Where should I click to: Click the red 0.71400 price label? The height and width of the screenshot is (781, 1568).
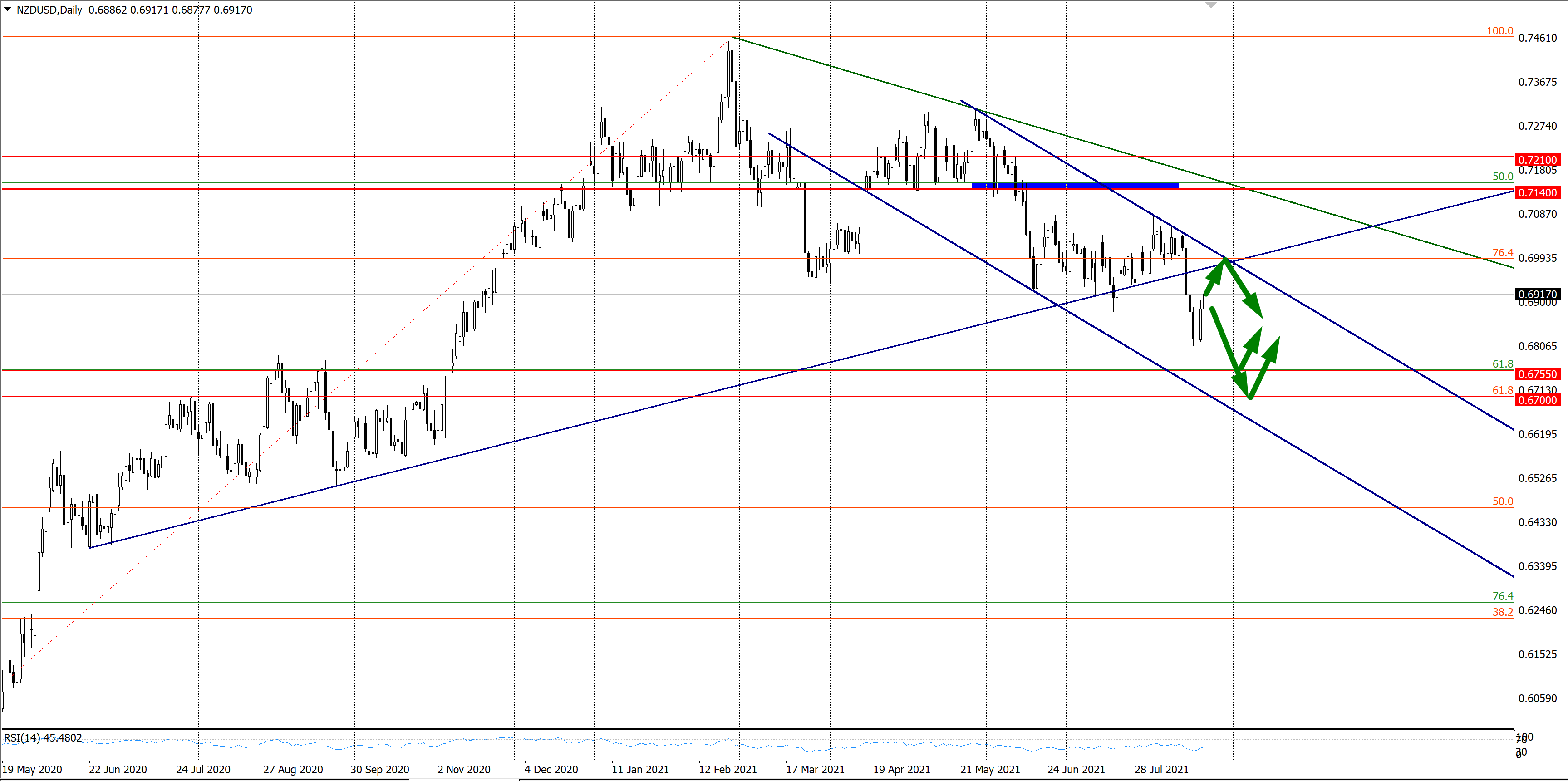tap(1538, 192)
